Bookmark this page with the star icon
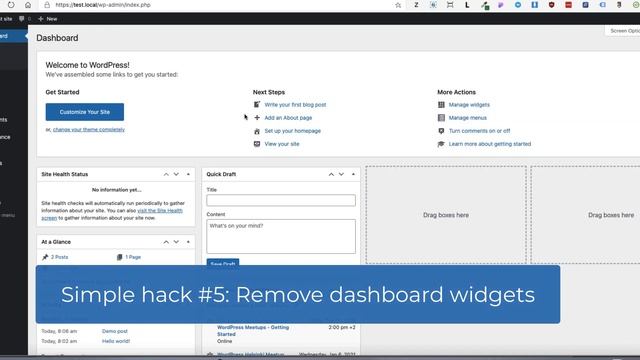The width and height of the screenshot is (640, 360). (x=398, y=5)
